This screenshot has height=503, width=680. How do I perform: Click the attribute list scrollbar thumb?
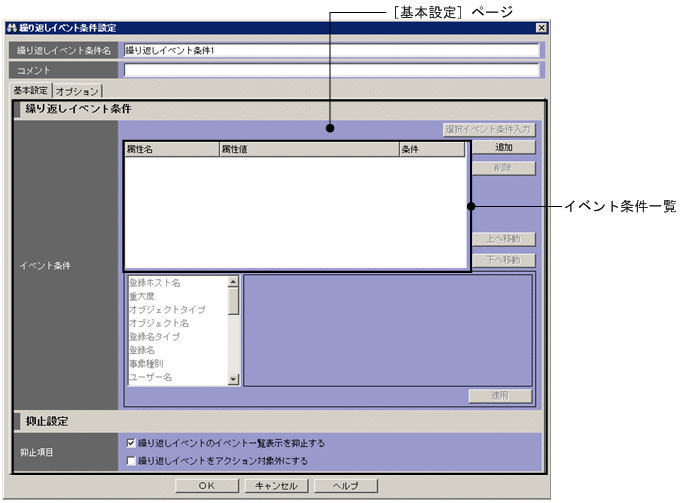point(233,301)
